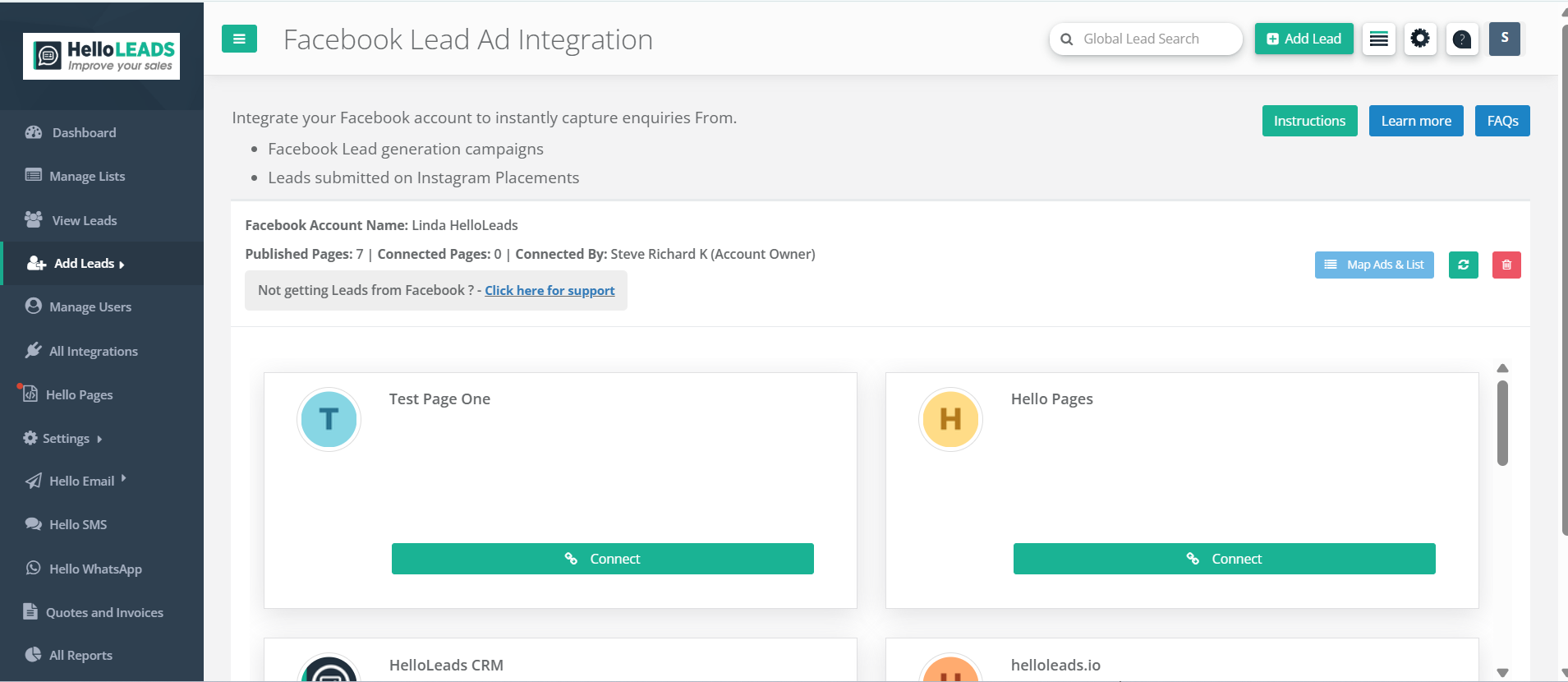Click the settings gear icon in header
Image resolution: width=1568 pixels, height=682 pixels.
[1419, 39]
